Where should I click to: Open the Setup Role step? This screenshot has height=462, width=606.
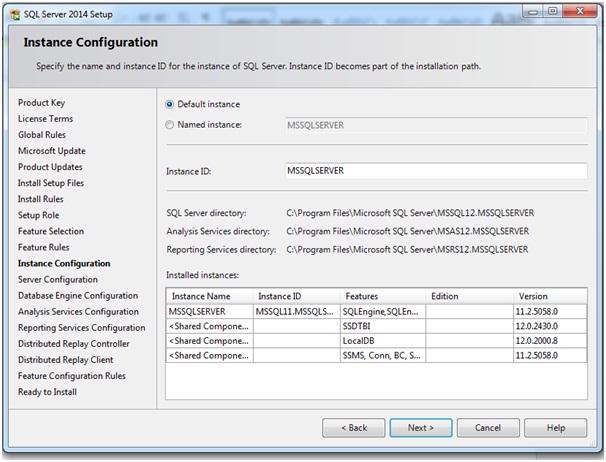[39, 215]
